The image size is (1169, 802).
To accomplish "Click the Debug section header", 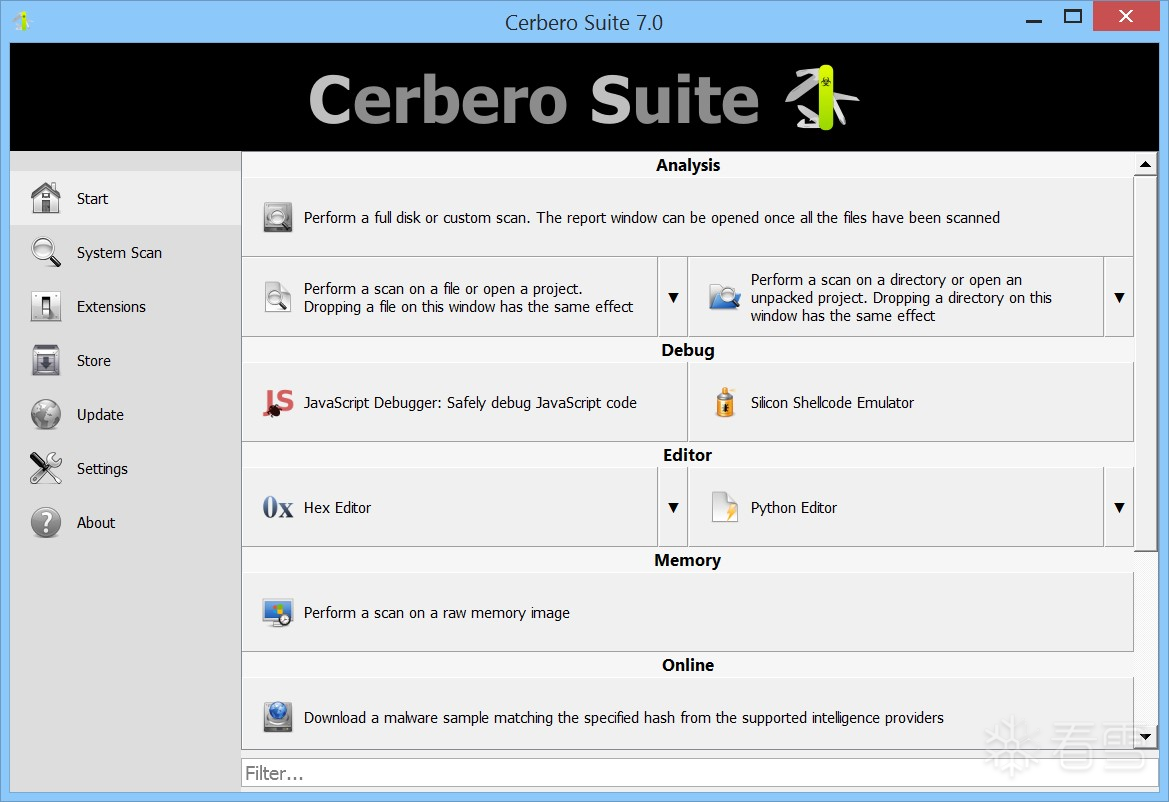I will tap(687, 350).
